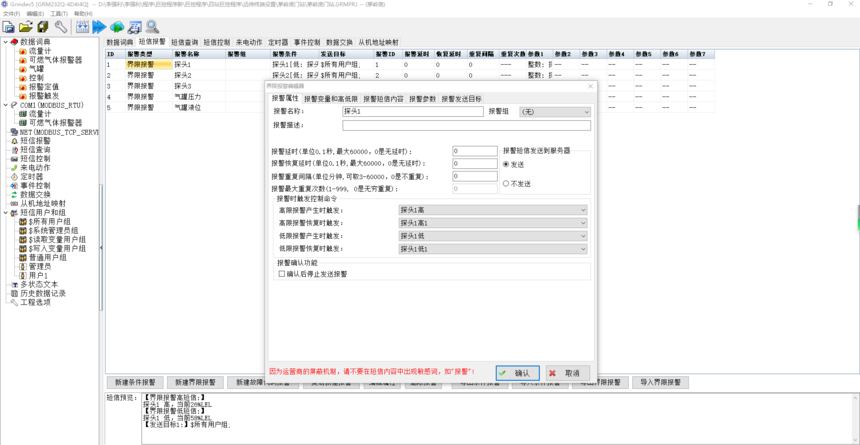Image resolution: width=860 pixels, height=445 pixels.
Task: Open 短信控制 item in tree
Action: coord(35,159)
